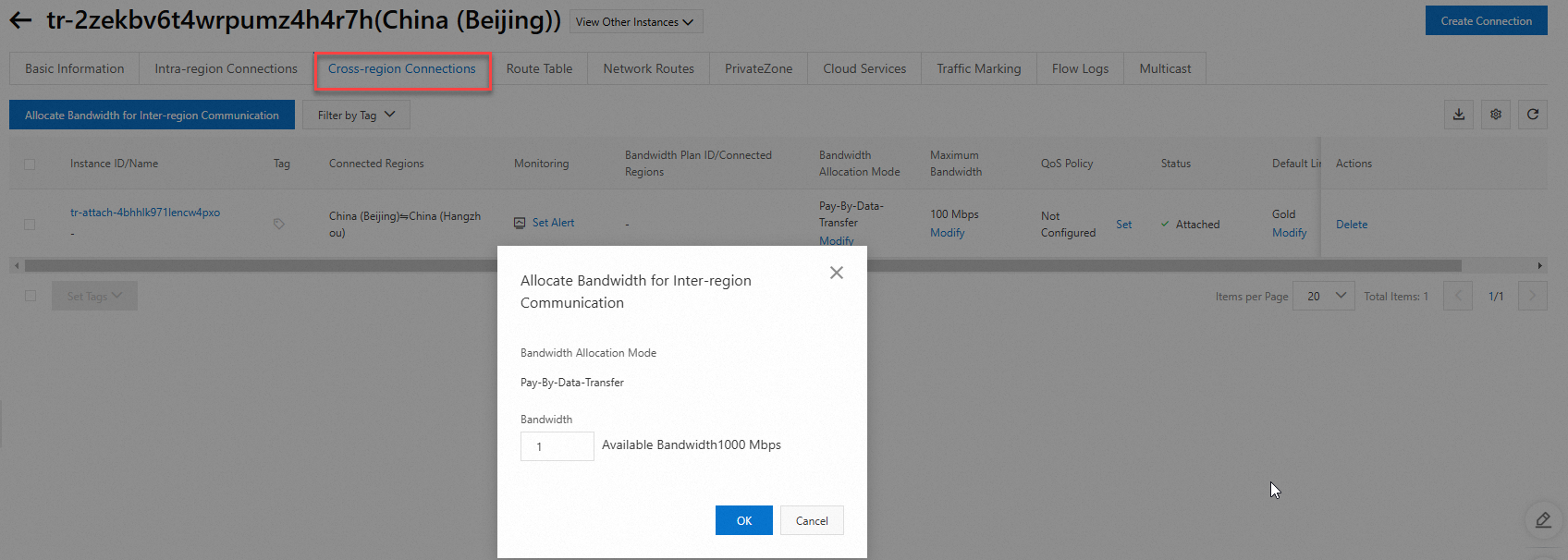Screen dimensions: 1568x560
Task: Open the View Other Instances dropdown
Action: point(635,21)
